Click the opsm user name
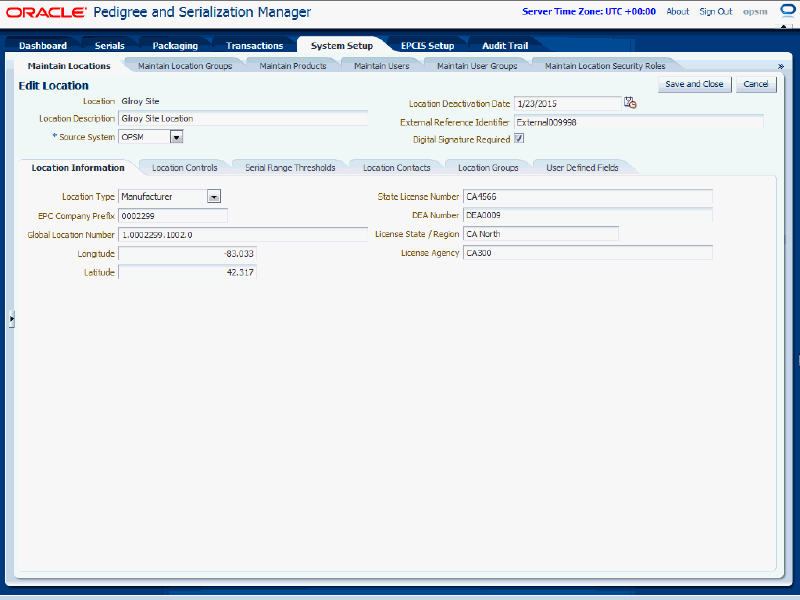This screenshot has width=800, height=600. [x=755, y=11]
